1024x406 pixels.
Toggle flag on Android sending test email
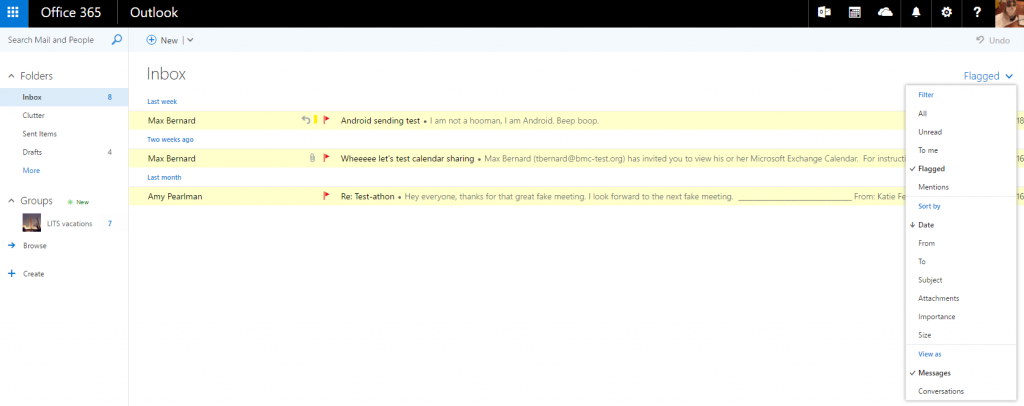[x=327, y=120]
